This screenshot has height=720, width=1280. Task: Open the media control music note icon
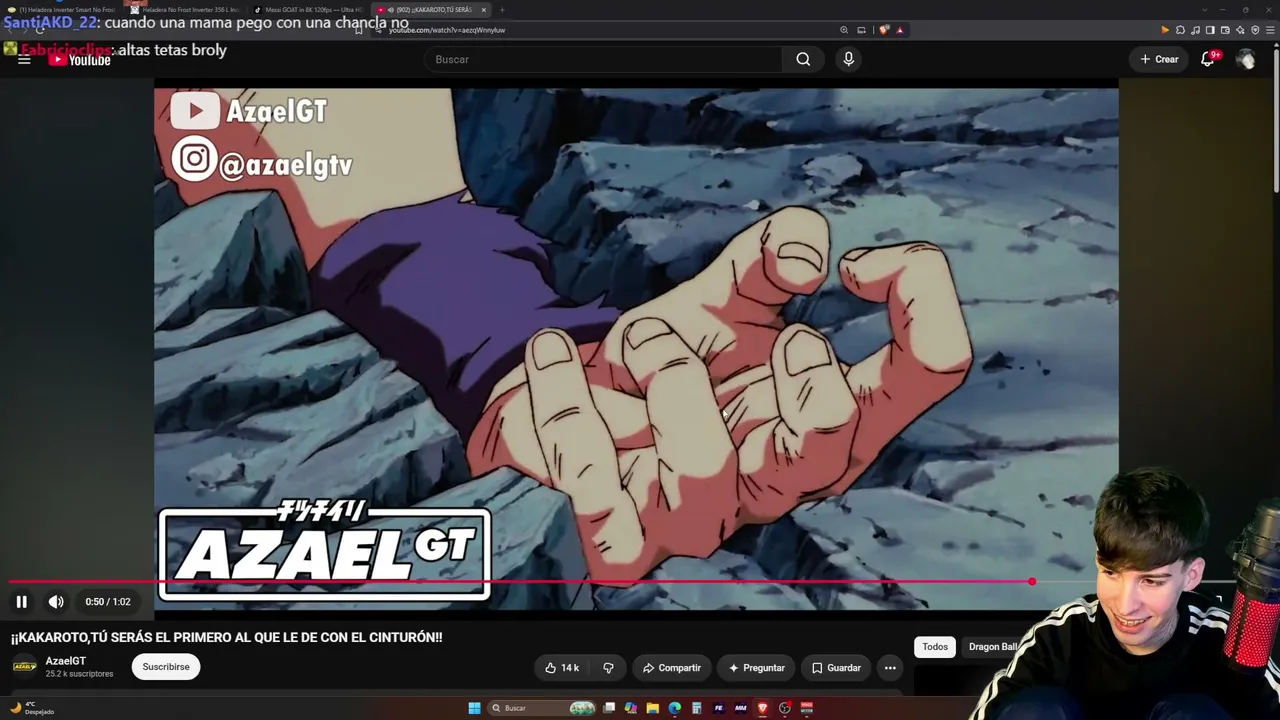pyautogui.click(x=1195, y=30)
